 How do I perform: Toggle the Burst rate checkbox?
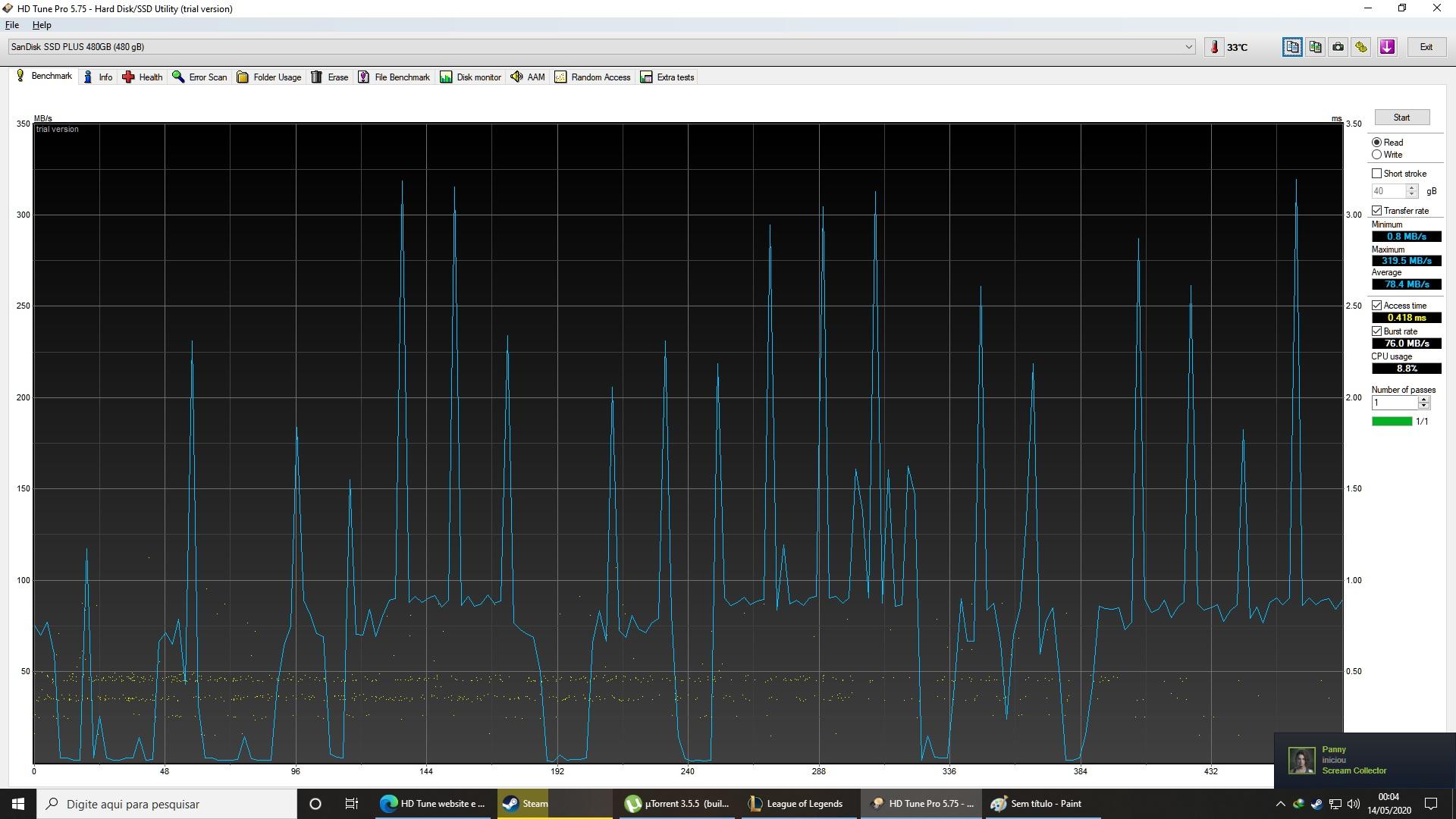click(1376, 331)
